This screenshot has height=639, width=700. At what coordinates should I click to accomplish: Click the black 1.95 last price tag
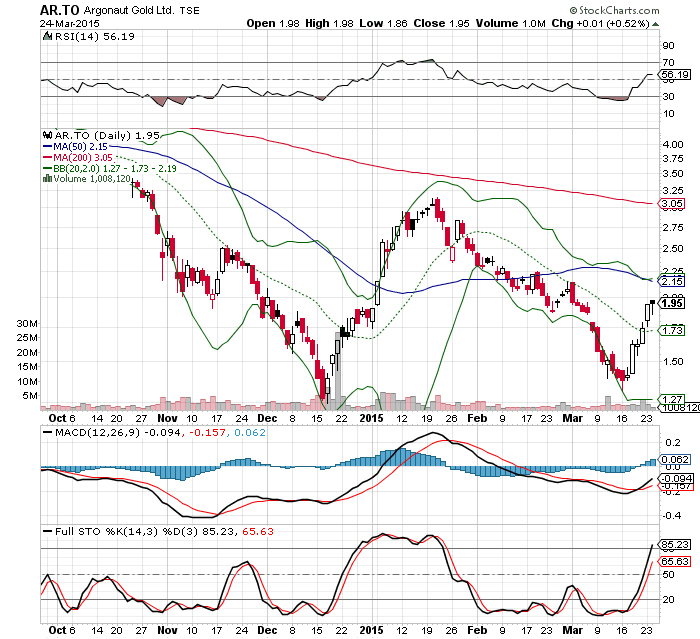click(x=672, y=303)
